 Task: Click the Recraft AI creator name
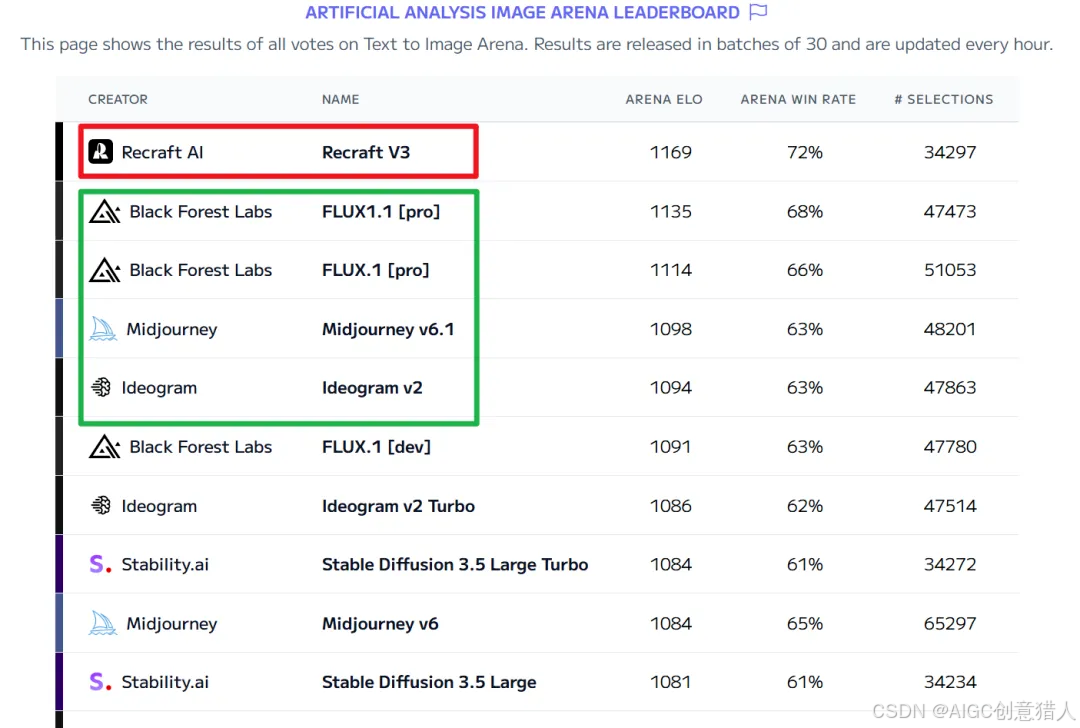(x=162, y=152)
